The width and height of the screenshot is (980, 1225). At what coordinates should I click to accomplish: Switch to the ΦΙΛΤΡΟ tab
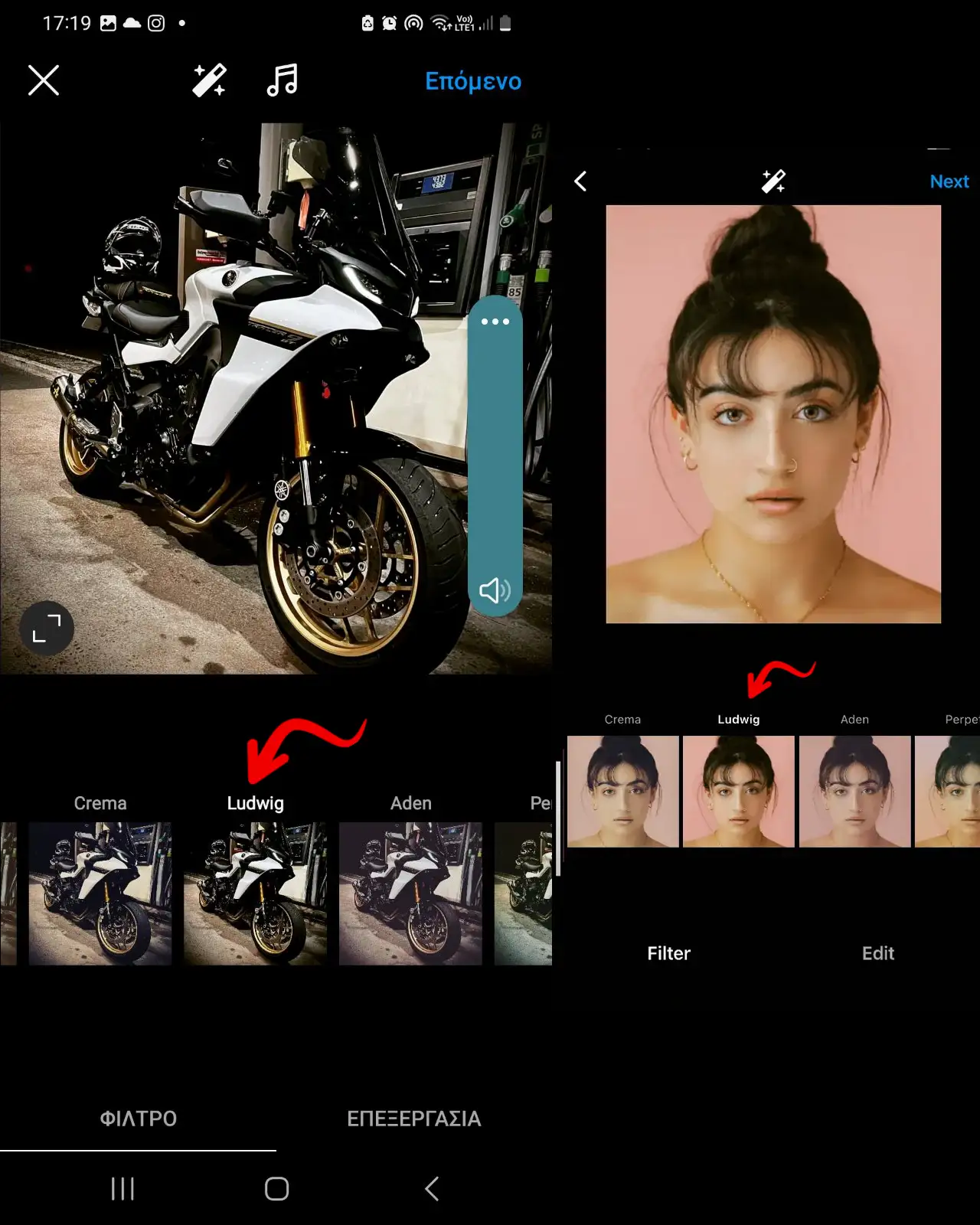pos(139,1119)
